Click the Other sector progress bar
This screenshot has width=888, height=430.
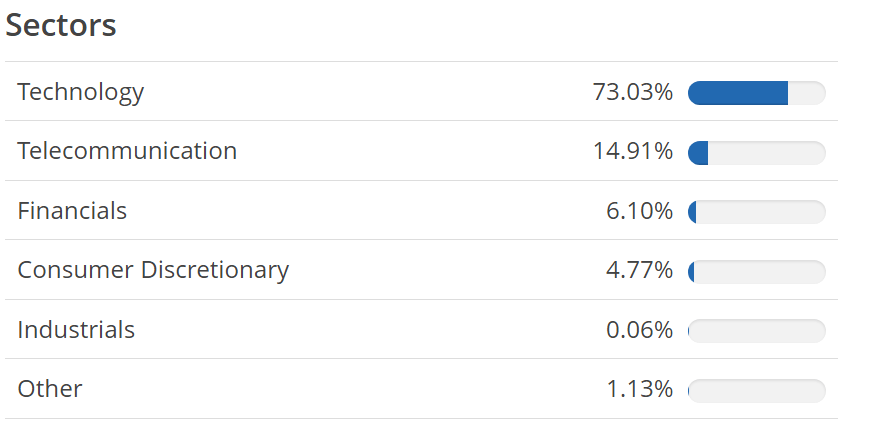pos(757,390)
